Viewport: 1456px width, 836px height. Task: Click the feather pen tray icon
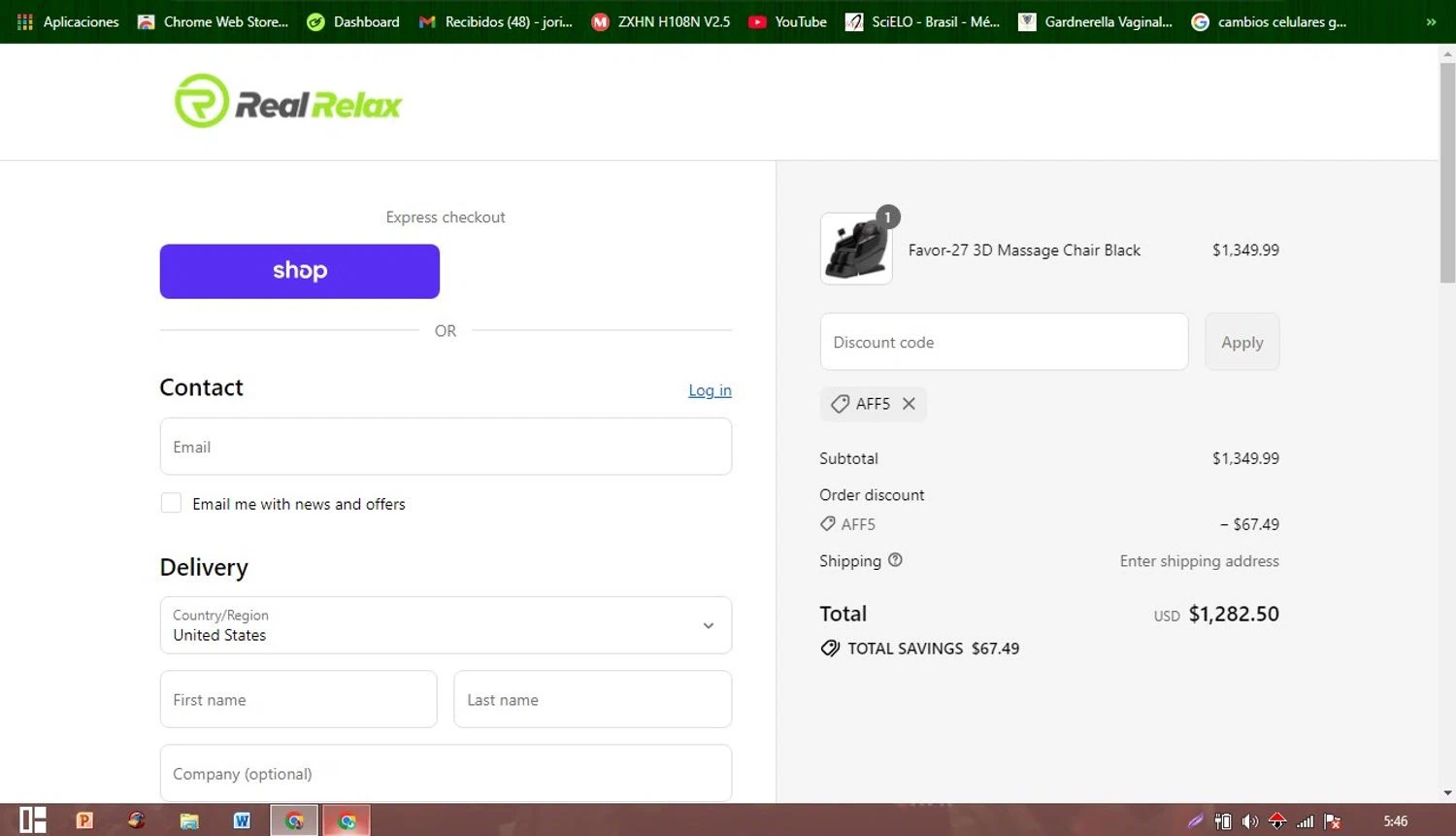pyautogui.click(x=1196, y=821)
